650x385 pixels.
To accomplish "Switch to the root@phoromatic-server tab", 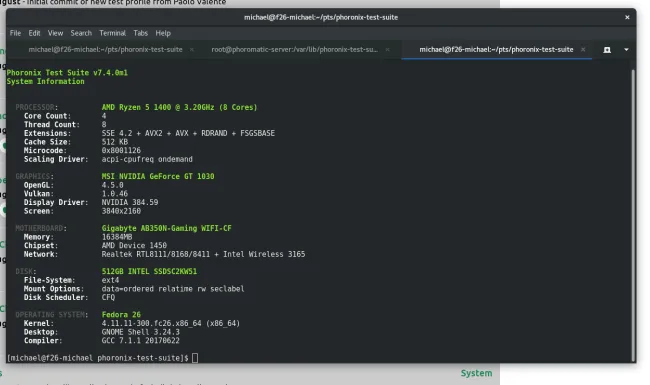I will (294, 50).
